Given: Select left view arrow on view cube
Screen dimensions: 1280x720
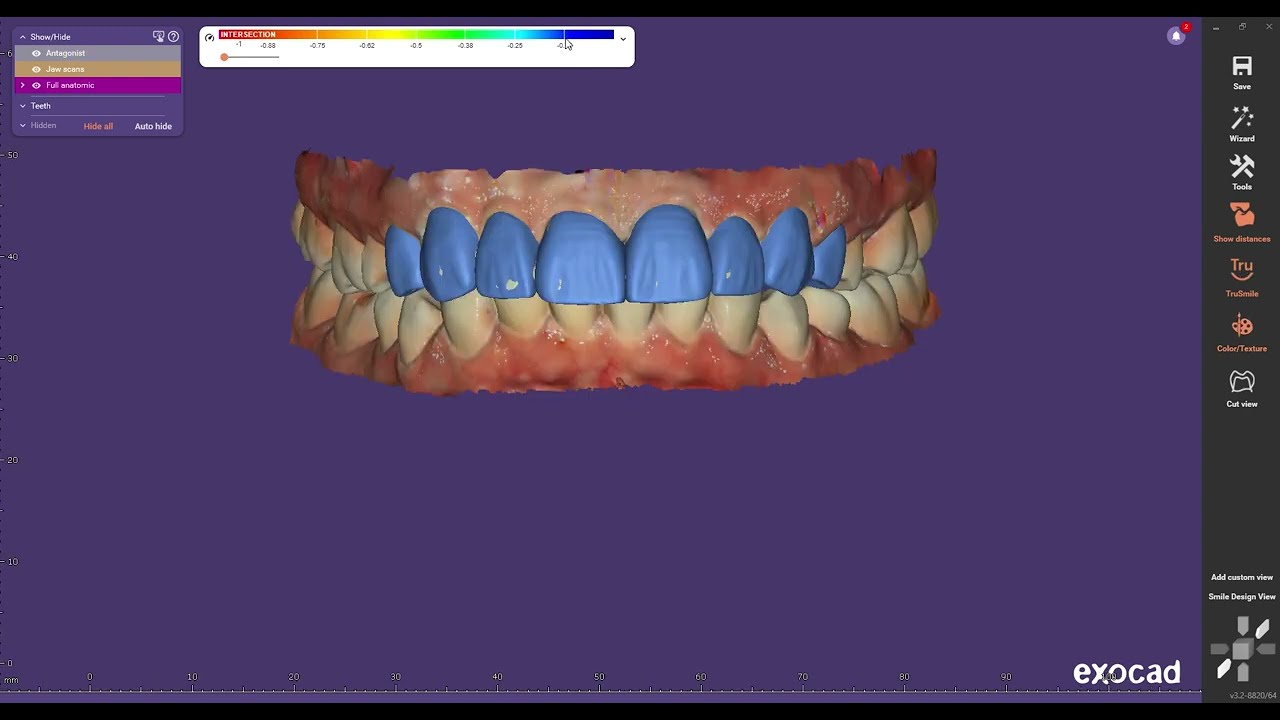Looking at the screenshot, I should click(1220, 649).
